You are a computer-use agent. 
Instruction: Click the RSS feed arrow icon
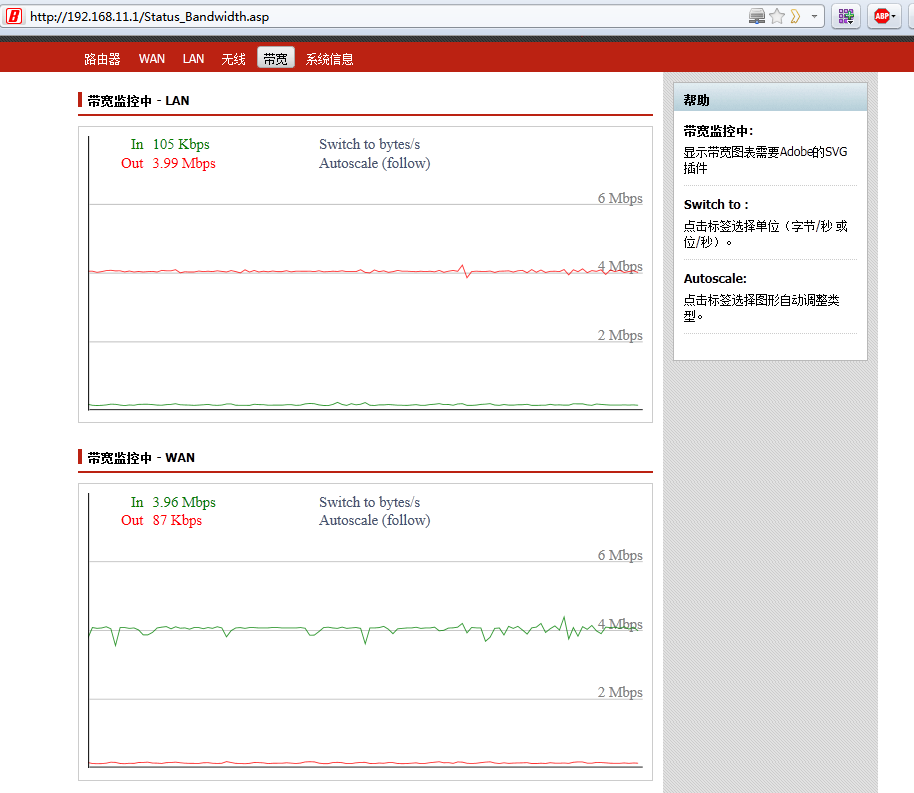click(x=795, y=16)
